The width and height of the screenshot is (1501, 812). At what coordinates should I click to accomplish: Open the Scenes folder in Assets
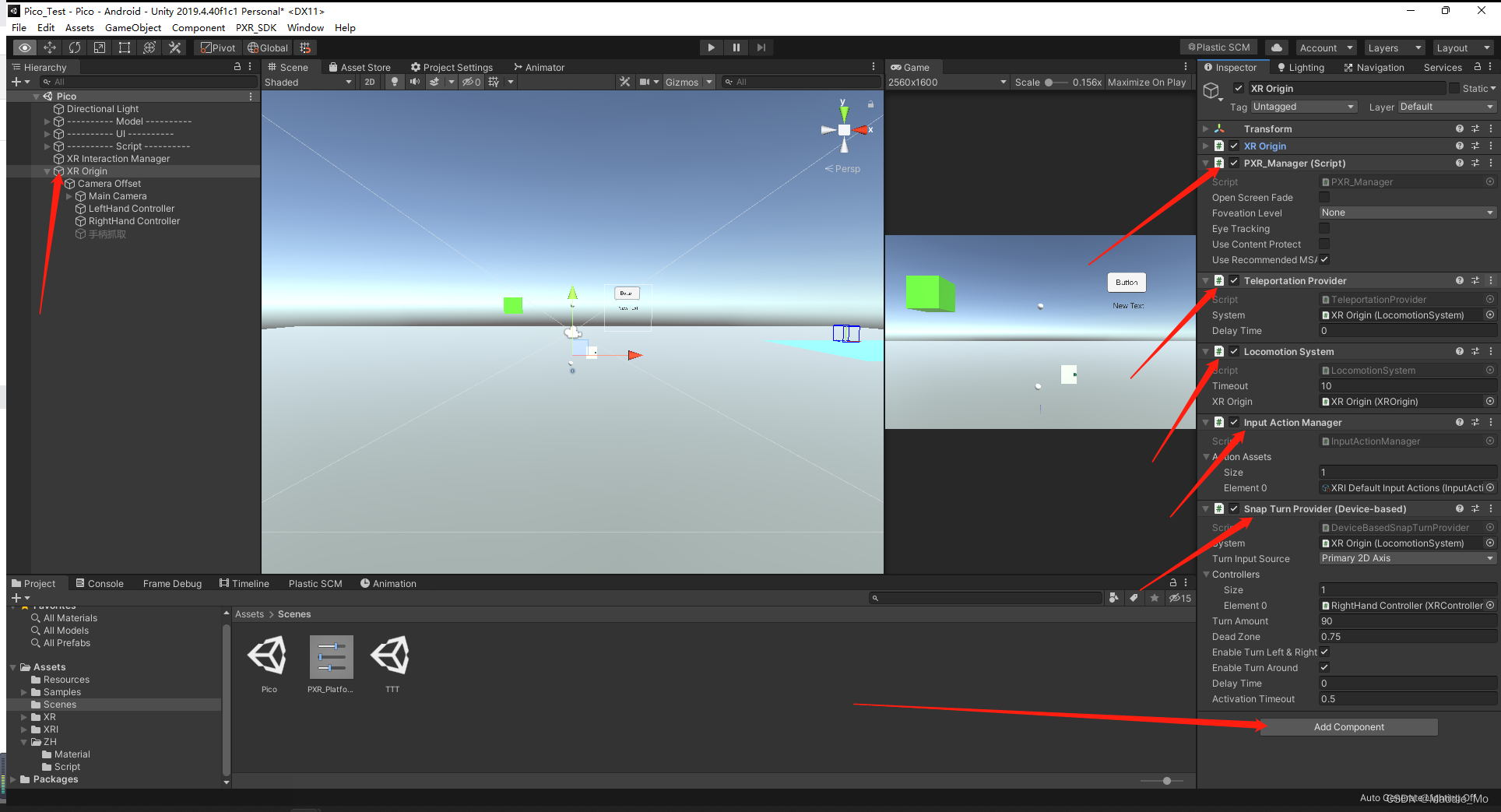tap(60, 705)
